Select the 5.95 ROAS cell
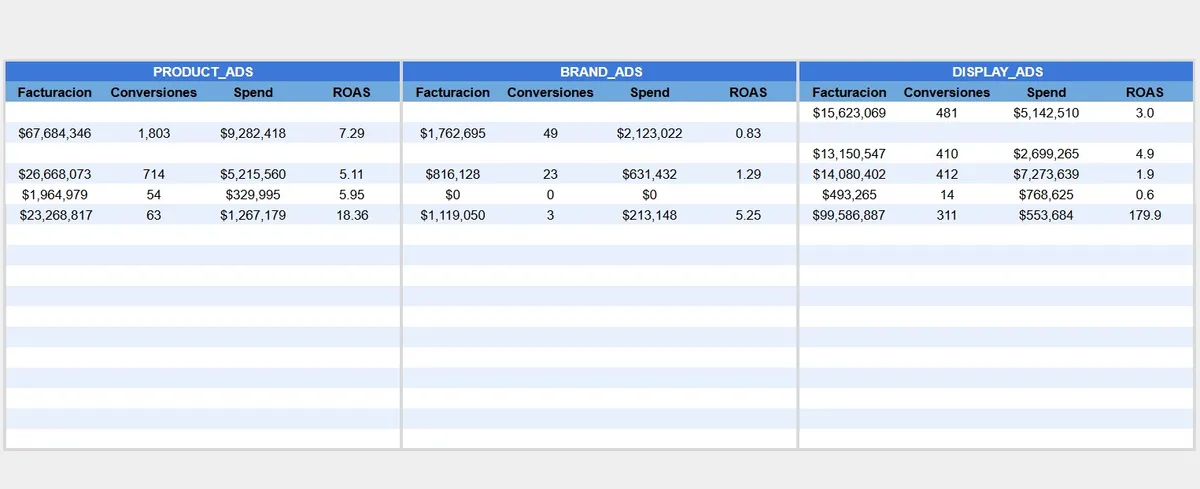The image size is (1200, 489). [352, 194]
